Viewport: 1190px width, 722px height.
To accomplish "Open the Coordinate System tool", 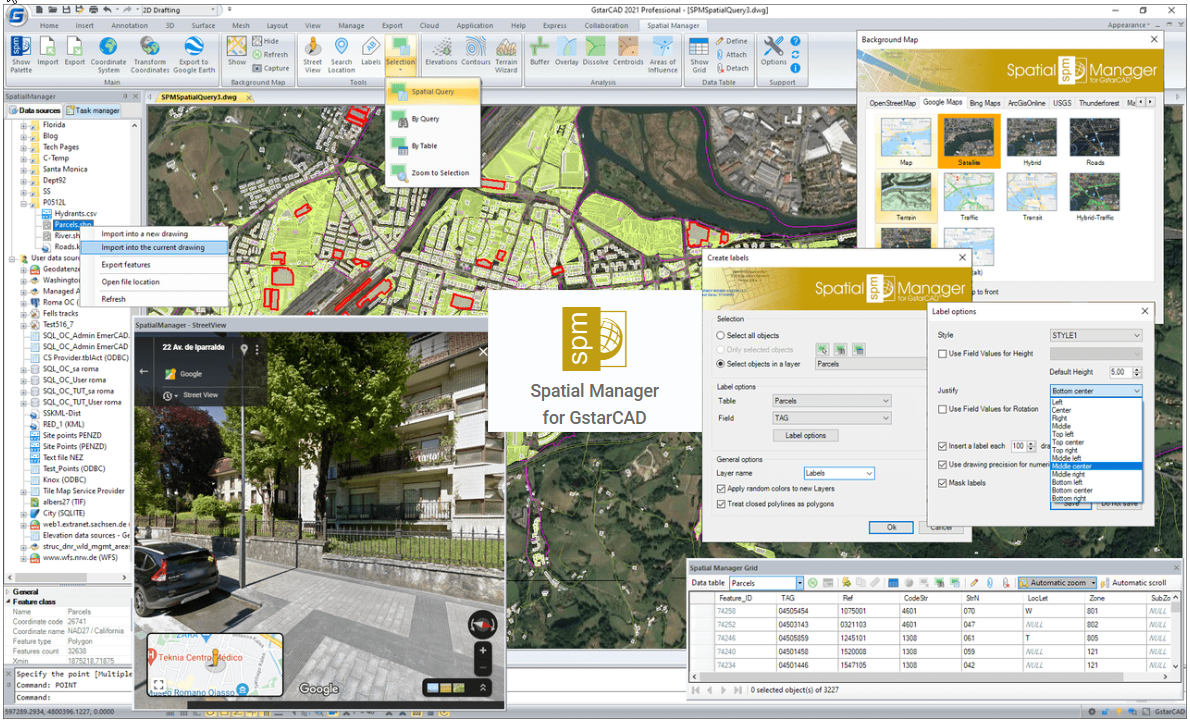I will 108,53.
